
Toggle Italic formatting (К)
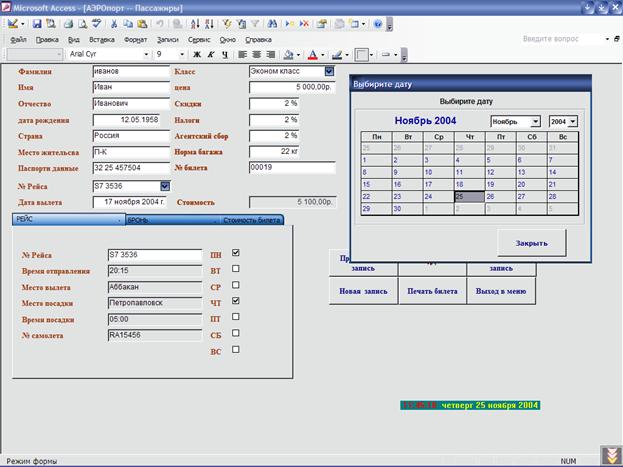coord(211,54)
